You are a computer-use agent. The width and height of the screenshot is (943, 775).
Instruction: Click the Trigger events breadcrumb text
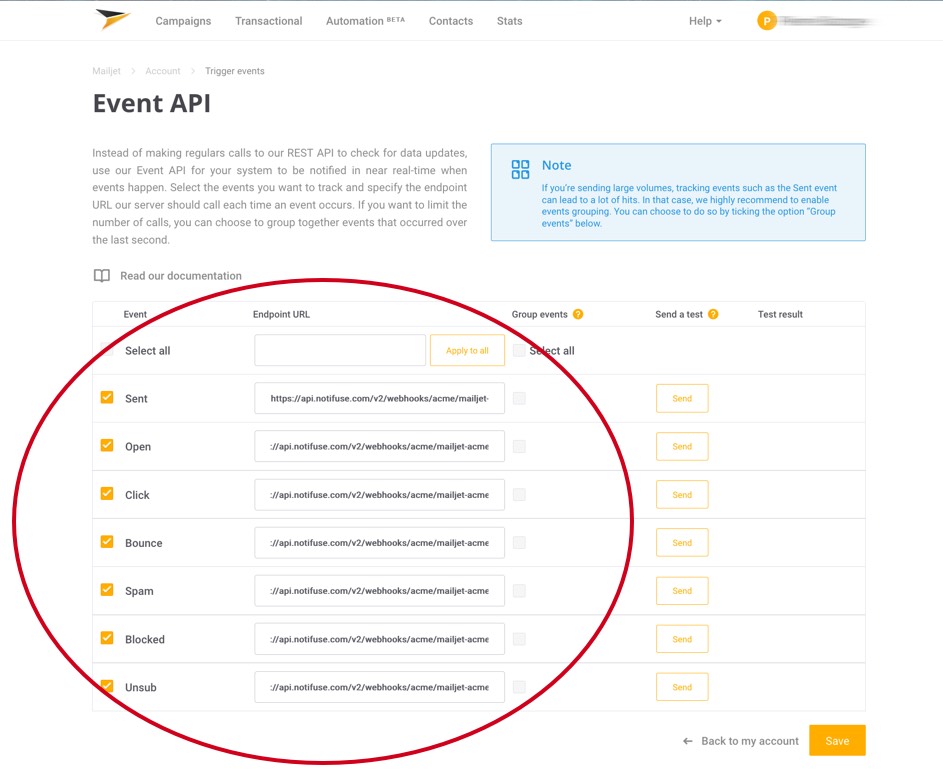[235, 71]
